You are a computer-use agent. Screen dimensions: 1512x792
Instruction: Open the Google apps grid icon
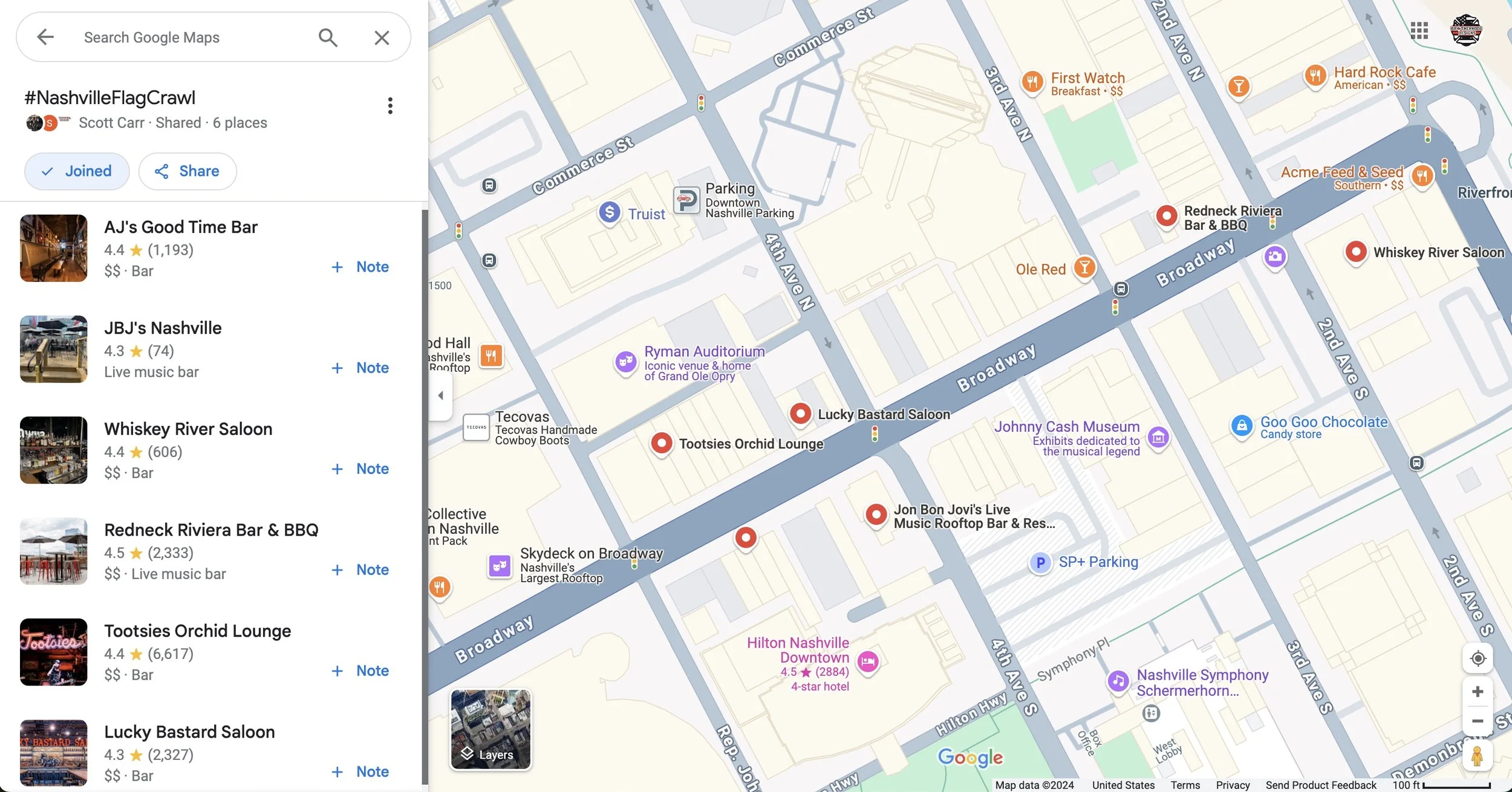tap(1419, 30)
